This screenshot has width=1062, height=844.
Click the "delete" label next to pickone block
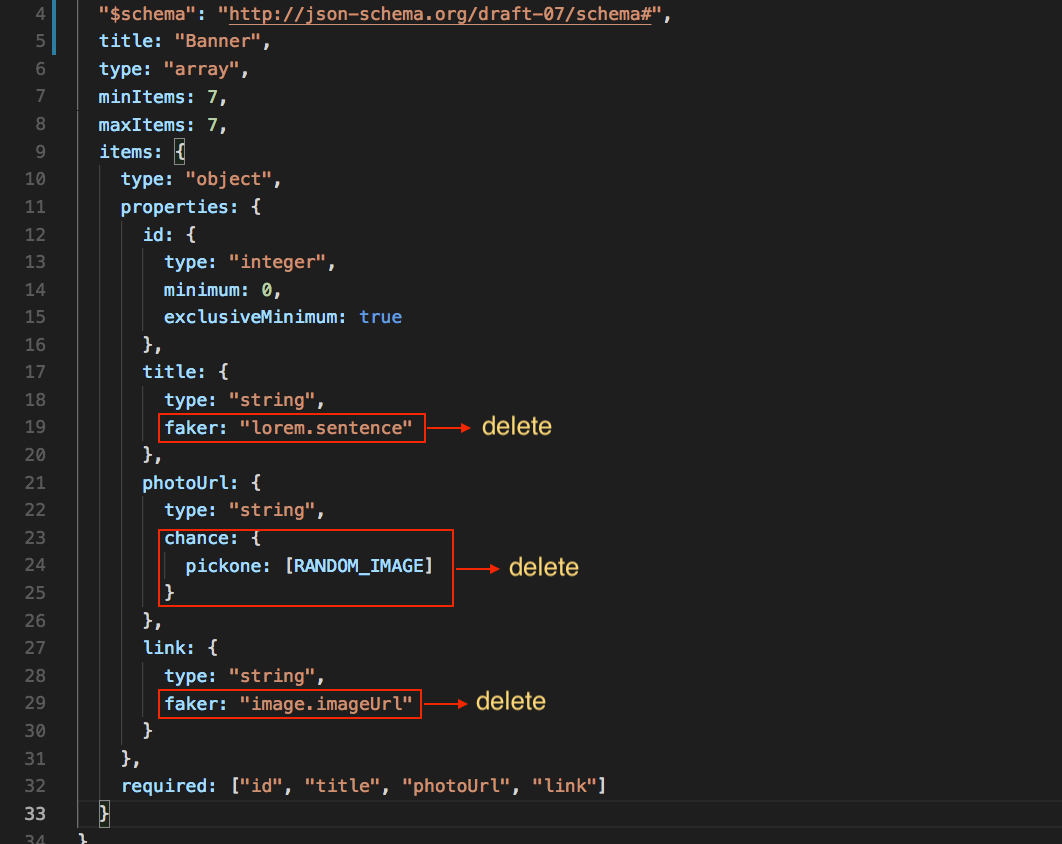[x=543, y=566]
